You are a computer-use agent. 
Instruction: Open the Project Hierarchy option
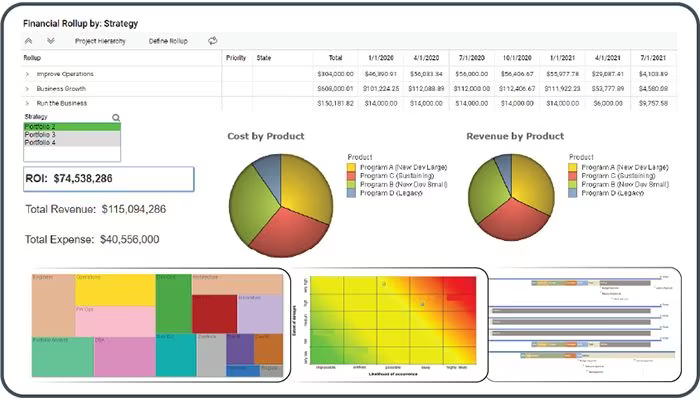[x=100, y=41]
